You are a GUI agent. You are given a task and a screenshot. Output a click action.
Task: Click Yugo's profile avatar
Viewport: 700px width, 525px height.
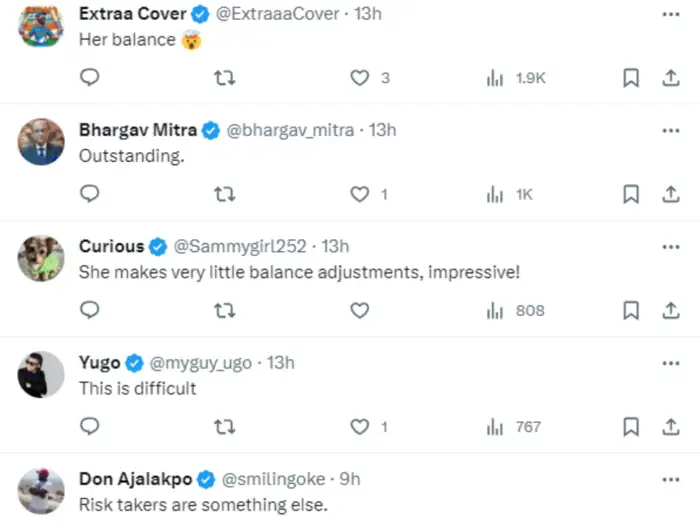pos(41,375)
